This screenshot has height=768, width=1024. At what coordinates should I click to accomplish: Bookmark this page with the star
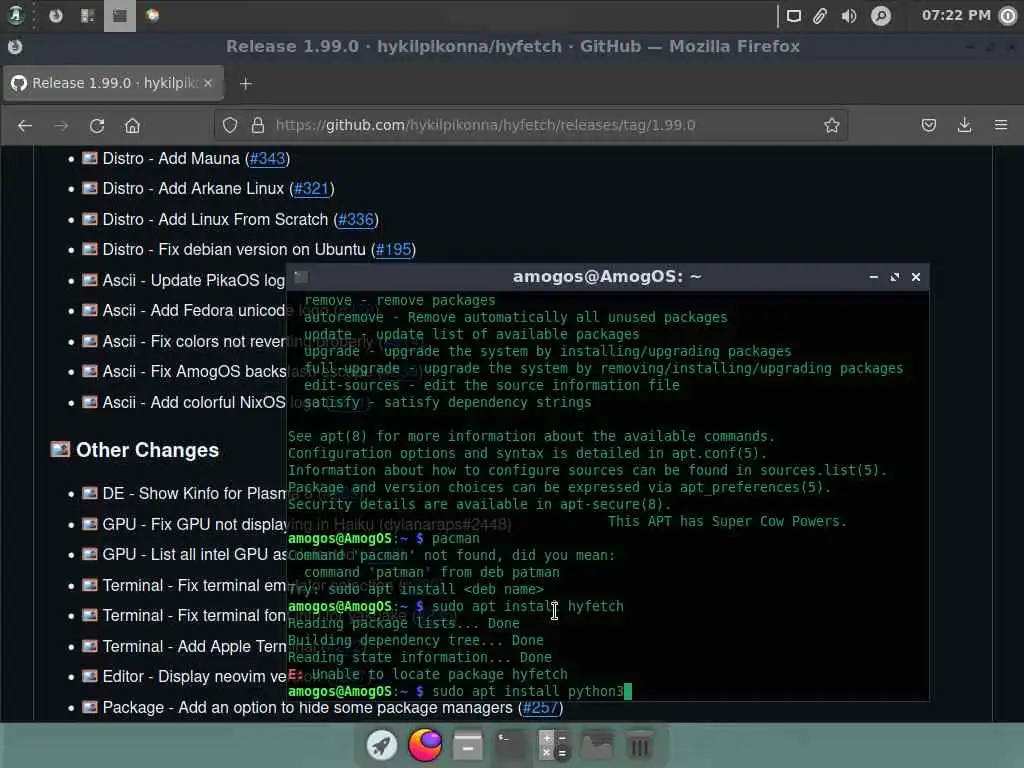click(x=831, y=125)
